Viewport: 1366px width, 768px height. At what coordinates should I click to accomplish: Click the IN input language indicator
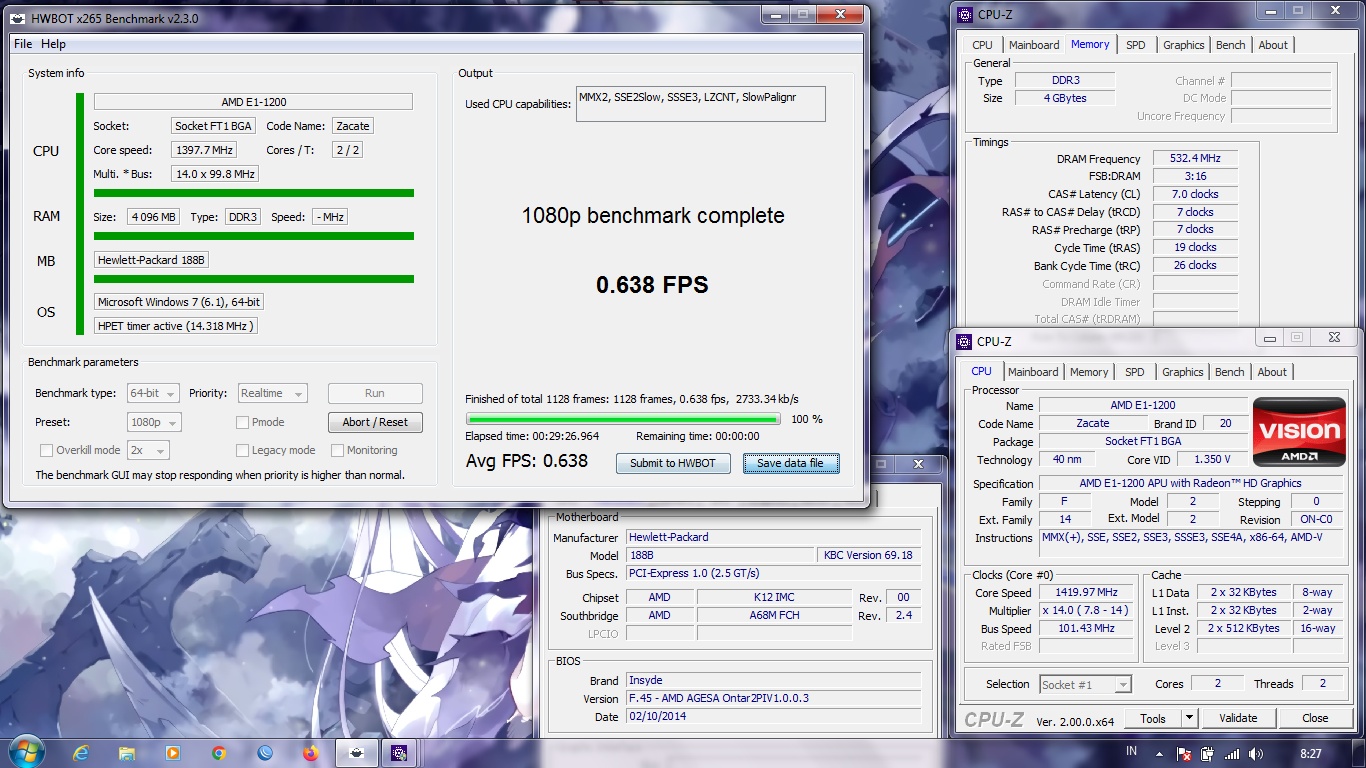pos(1131,751)
